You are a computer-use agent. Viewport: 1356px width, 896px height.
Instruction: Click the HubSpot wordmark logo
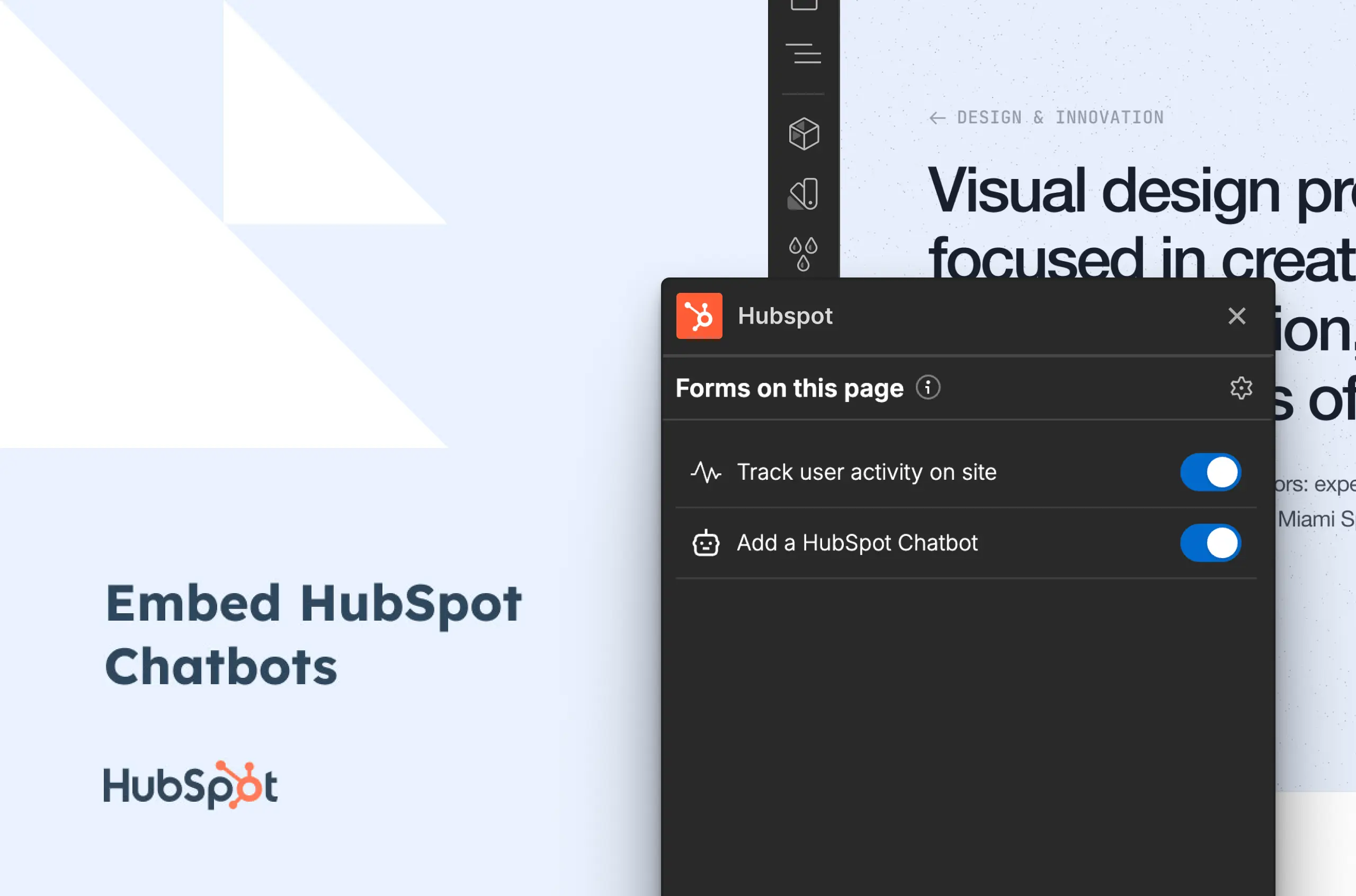[x=190, y=785]
